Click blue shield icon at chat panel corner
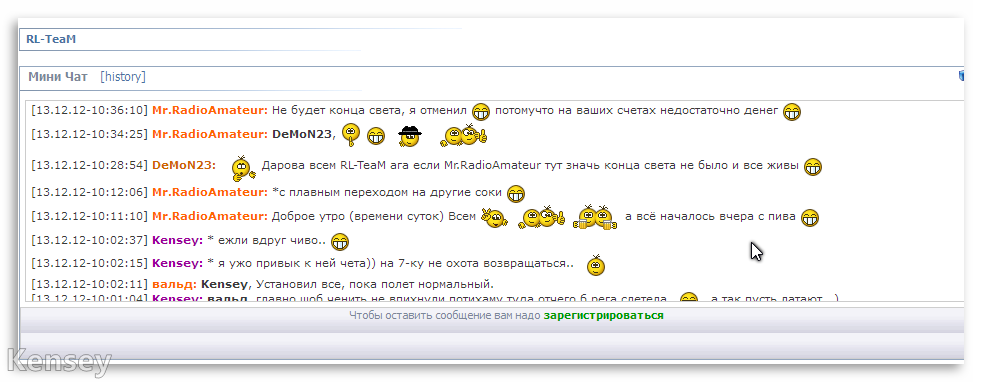The image size is (982, 382). pos(961,76)
